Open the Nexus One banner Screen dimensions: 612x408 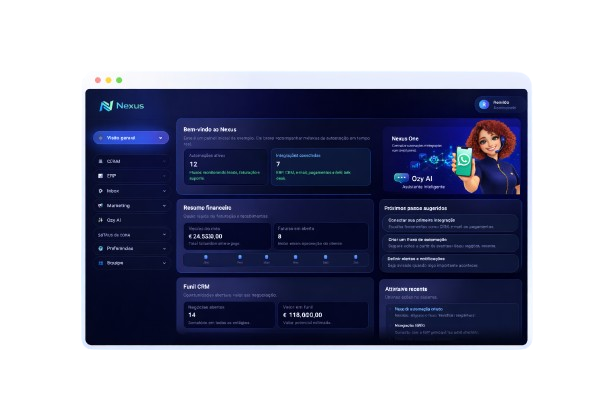coord(452,159)
